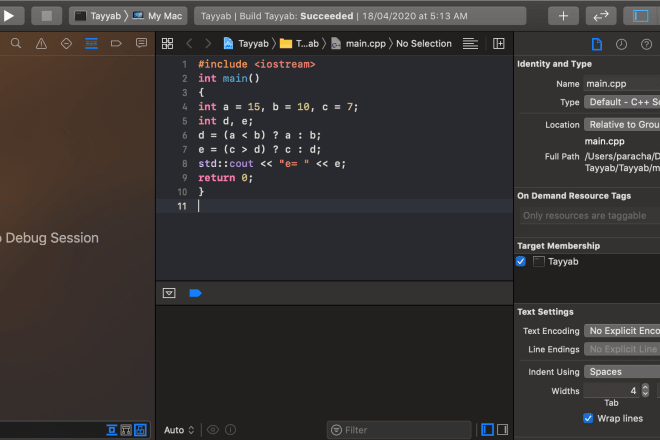Click line number 11 in the gutter
This screenshot has height=440, width=660.
click(182, 206)
